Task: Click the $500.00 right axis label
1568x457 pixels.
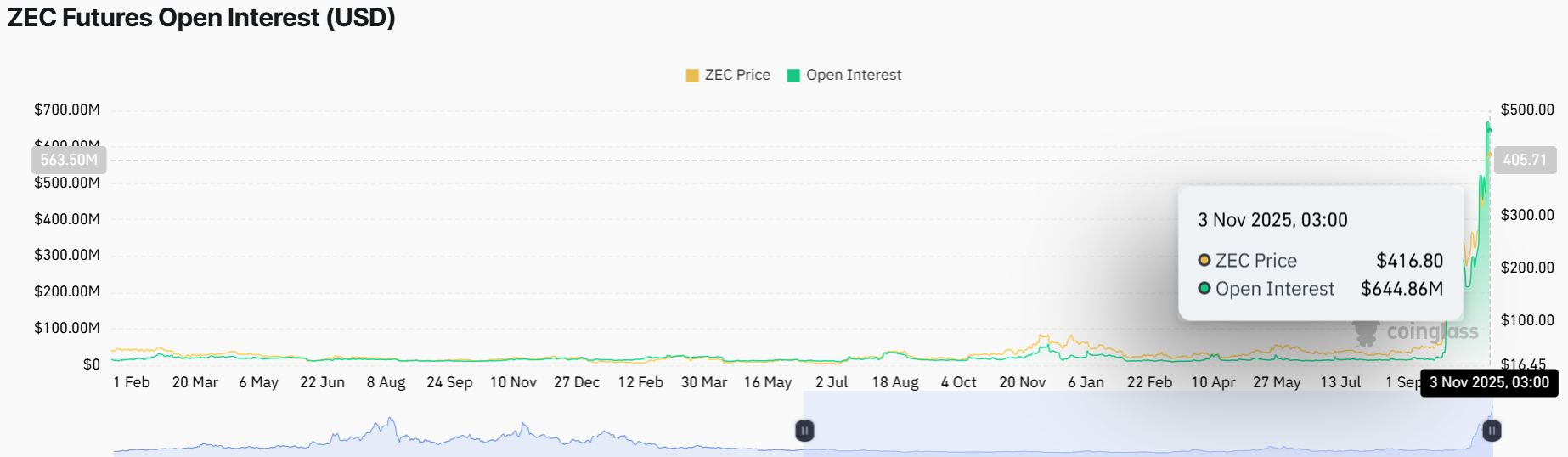Action: point(1527,110)
